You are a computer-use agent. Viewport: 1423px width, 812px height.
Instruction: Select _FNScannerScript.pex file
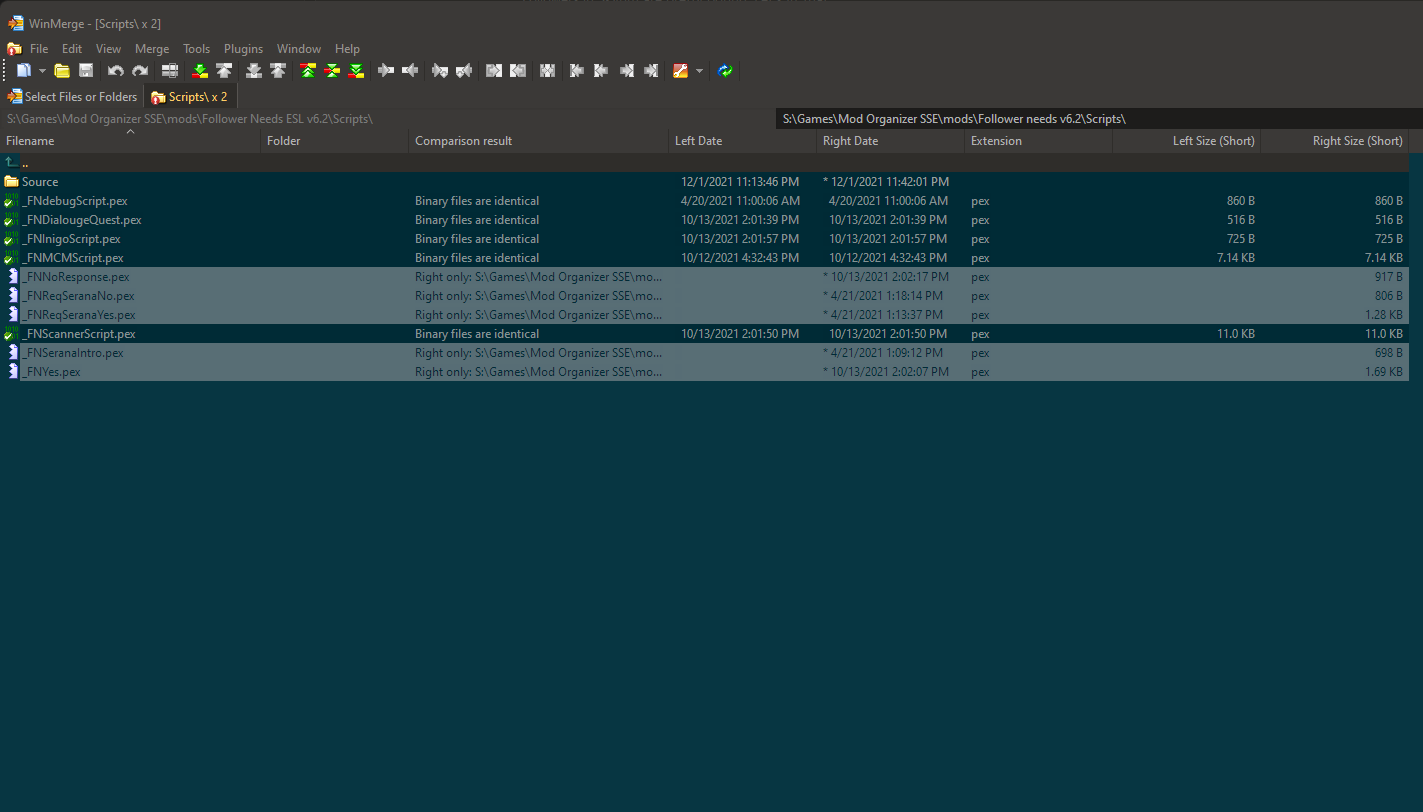pyautogui.click(x=704, y=334)
